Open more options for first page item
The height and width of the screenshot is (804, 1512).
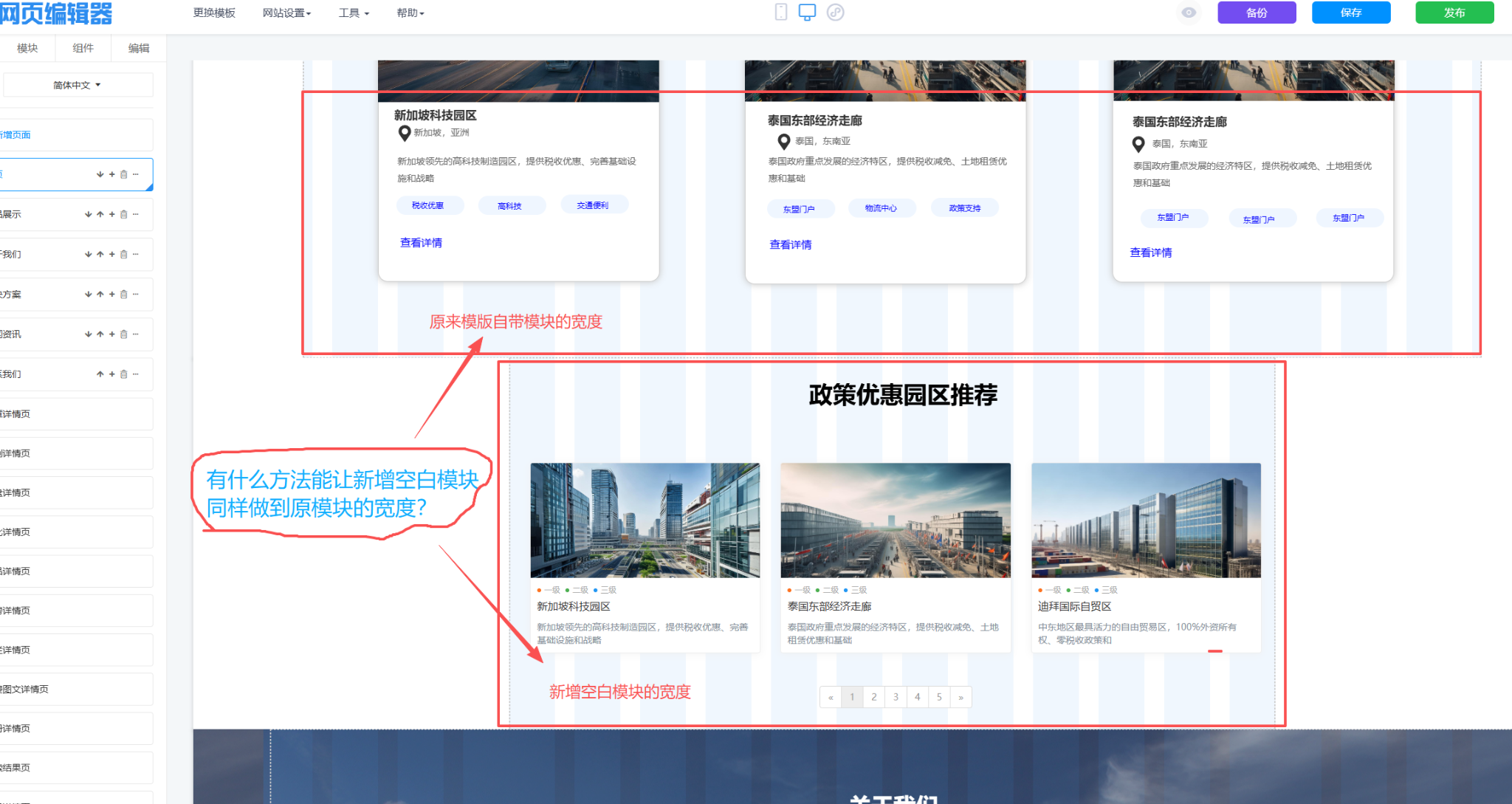(x=136, y=175)
